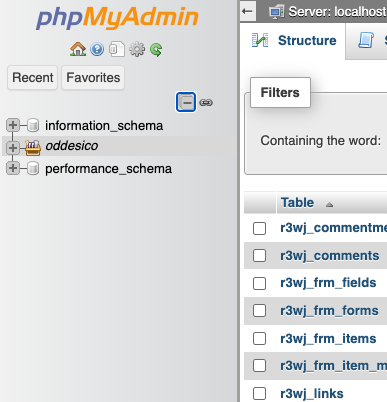The image size is (387, 402).
Task: Click the Filters legend label
Action: (280, 92)
